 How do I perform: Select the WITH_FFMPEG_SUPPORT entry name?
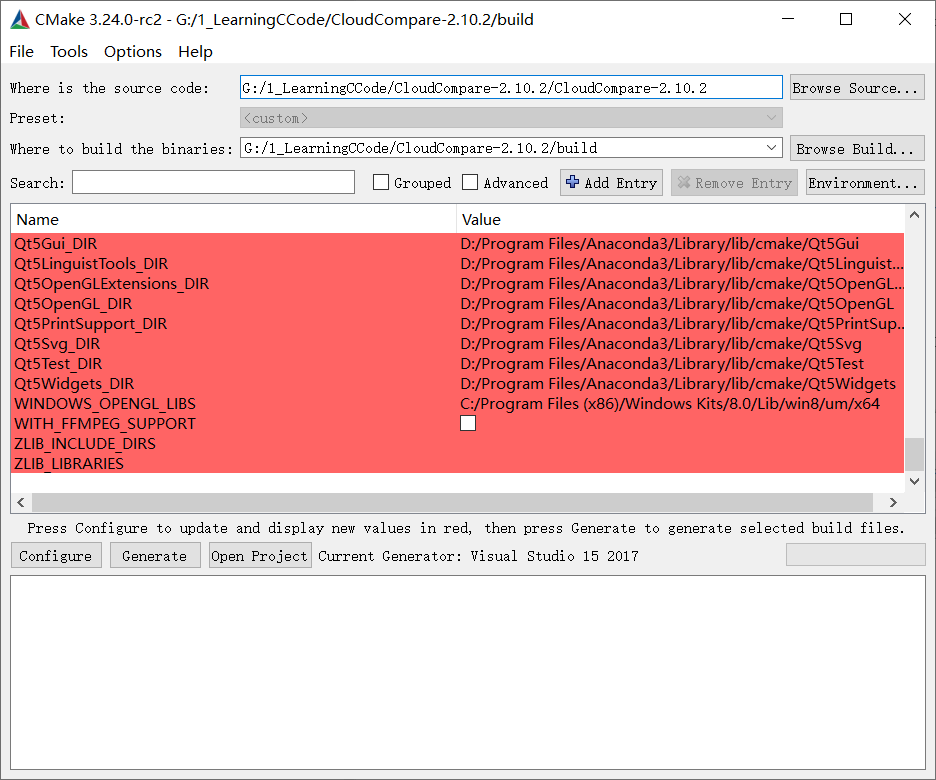click(x=104, y=424)
